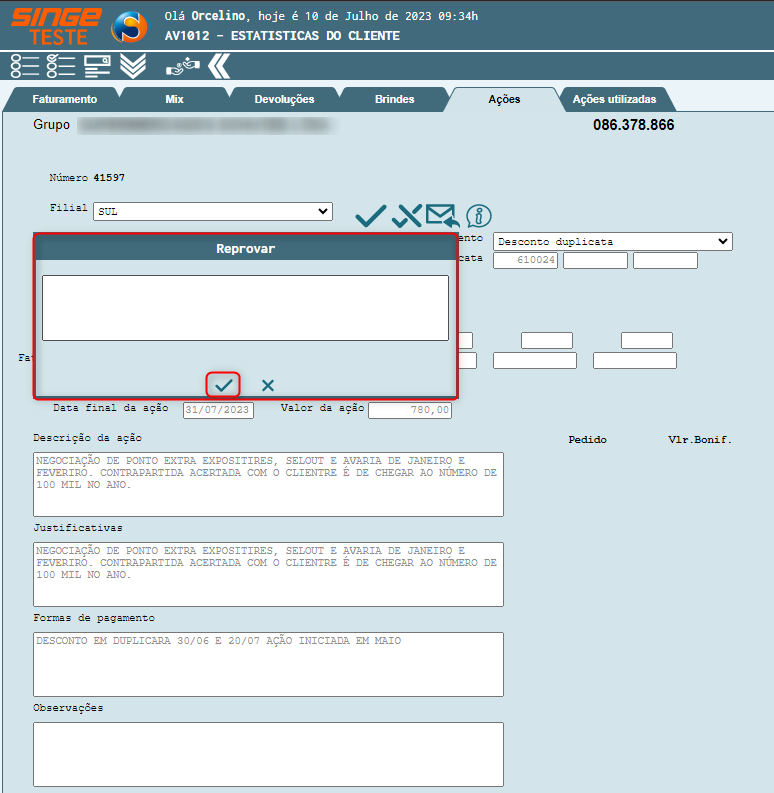Viewport: 774px width, 793px height.
Task: Click the triple down-chevron toolbar icon
Action: [133, 66]
